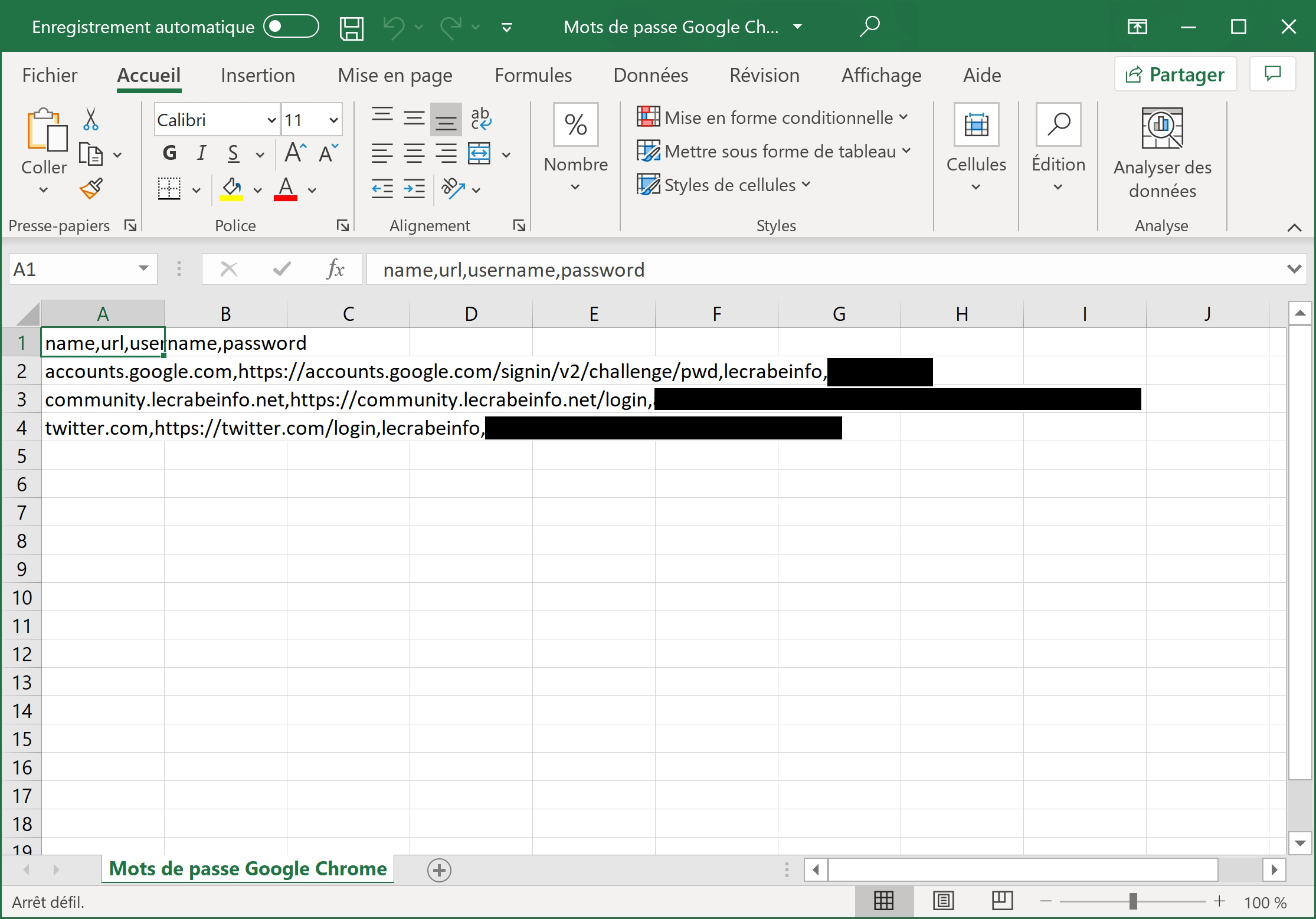Open the Name Box A1 dropdown arrow
Image resolution: width=1316 pixels, height=919 pixels.
pyautogui.click(x=143, y=269)
